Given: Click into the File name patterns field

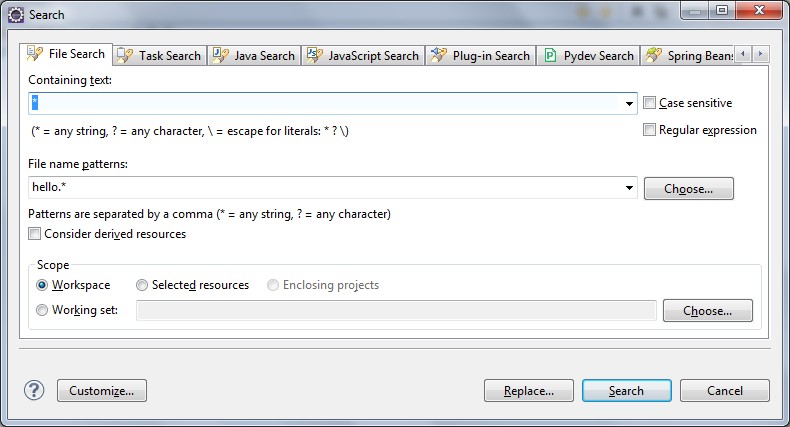Looking at the screenshot, I should point(320,188).
